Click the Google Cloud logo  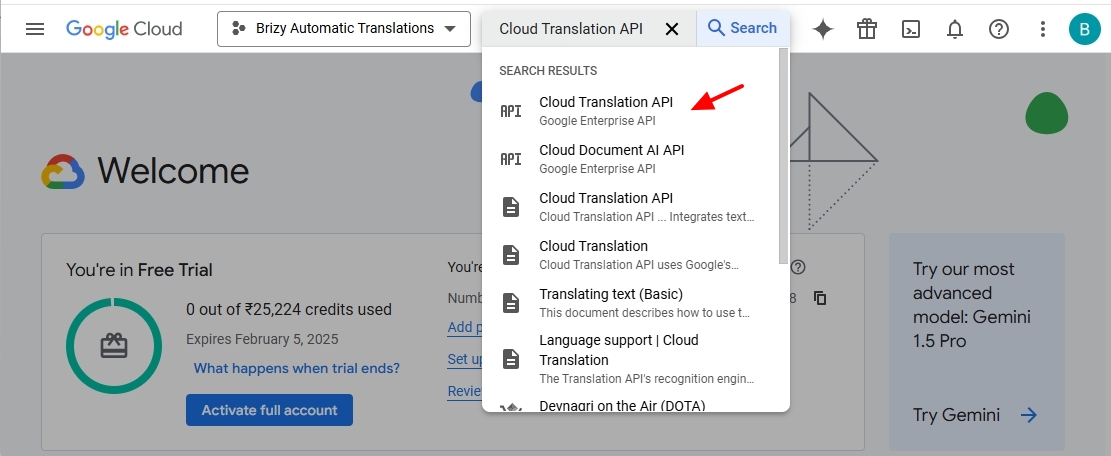[x=124, y=29]
